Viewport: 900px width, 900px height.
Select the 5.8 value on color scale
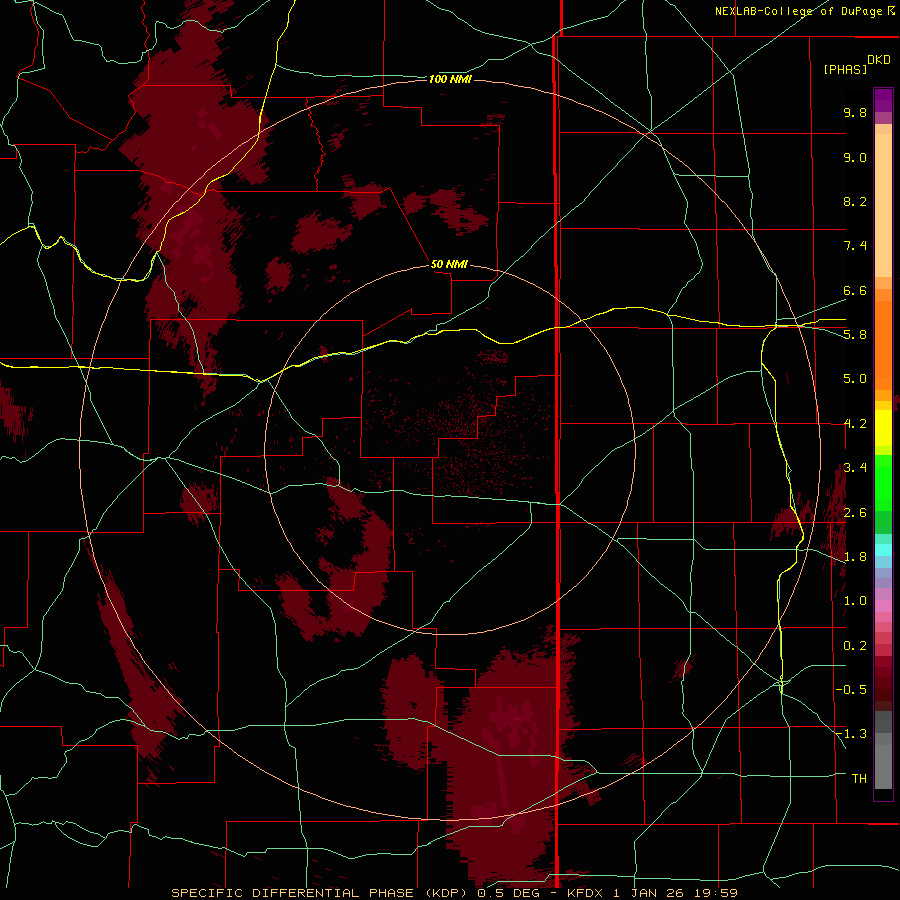click(x=855, y=335)
